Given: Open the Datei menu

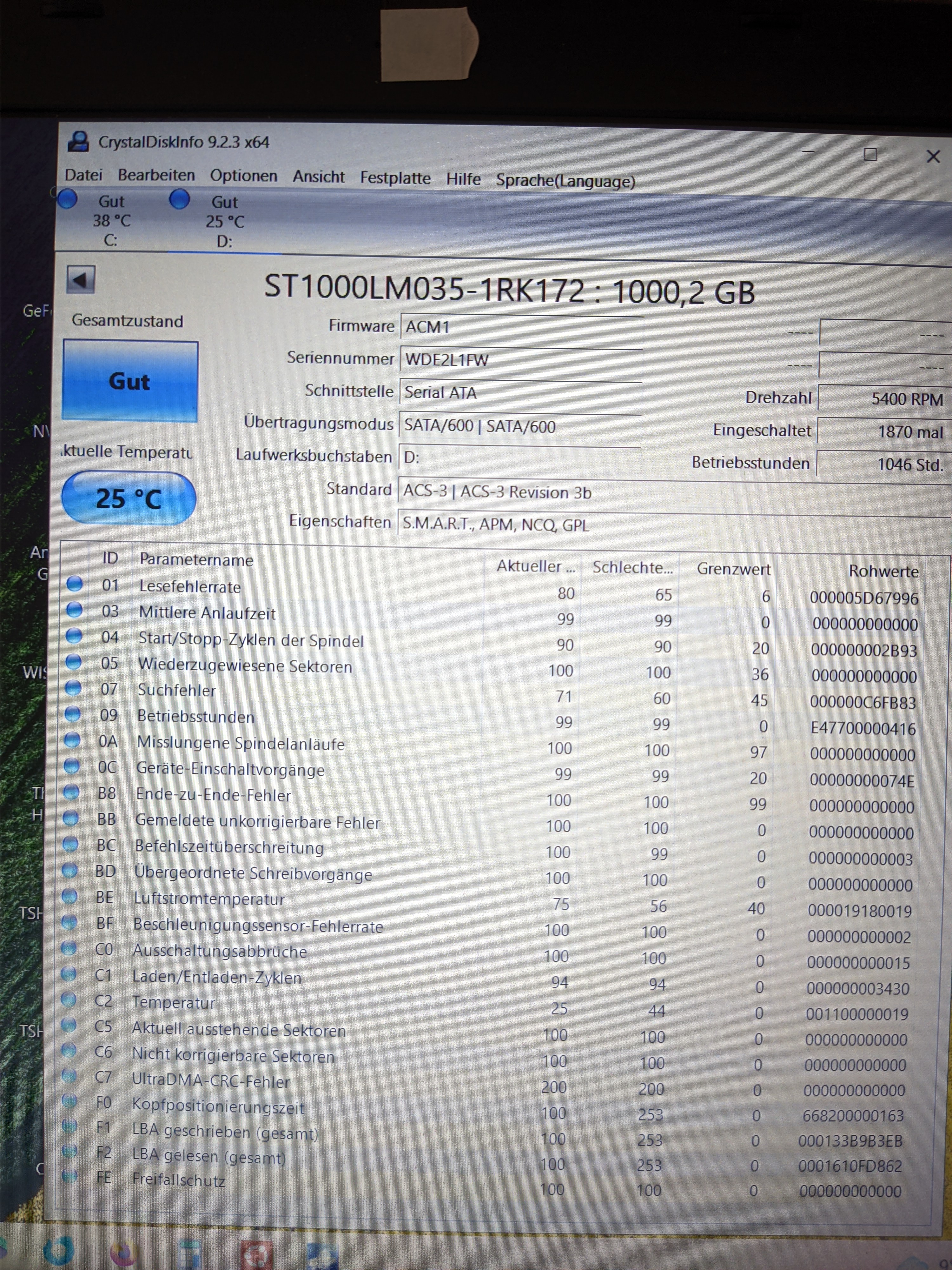Looking at the screenshot, I should point(83,175).
